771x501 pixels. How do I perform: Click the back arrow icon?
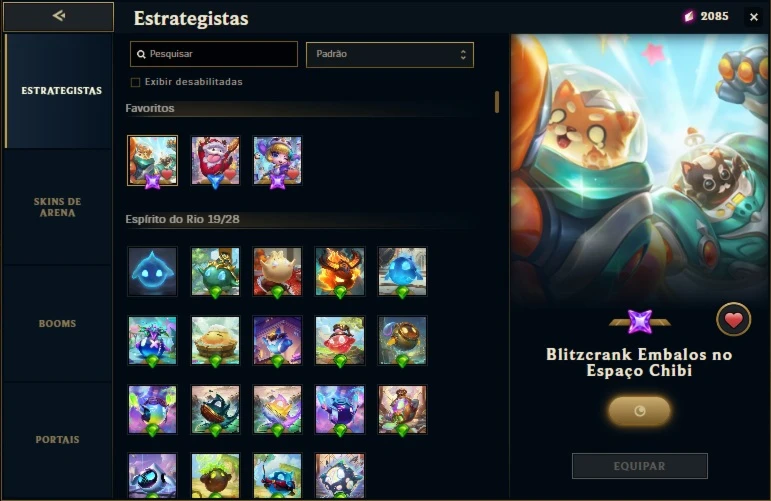pyautogui.click(x=59, y=16)
